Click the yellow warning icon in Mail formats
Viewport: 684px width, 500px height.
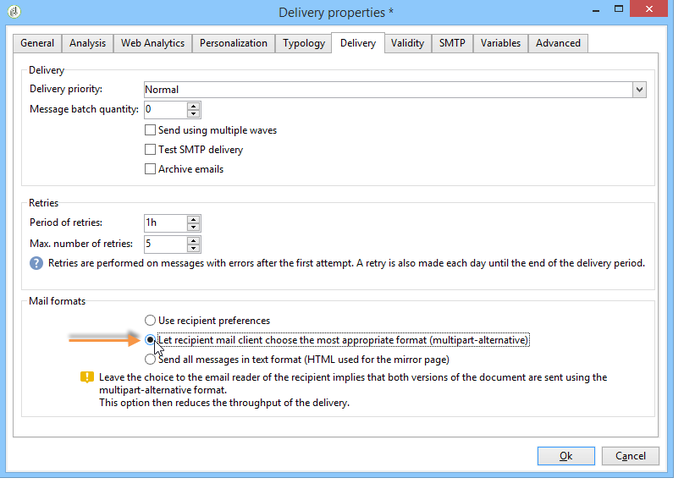pos(87,378)
